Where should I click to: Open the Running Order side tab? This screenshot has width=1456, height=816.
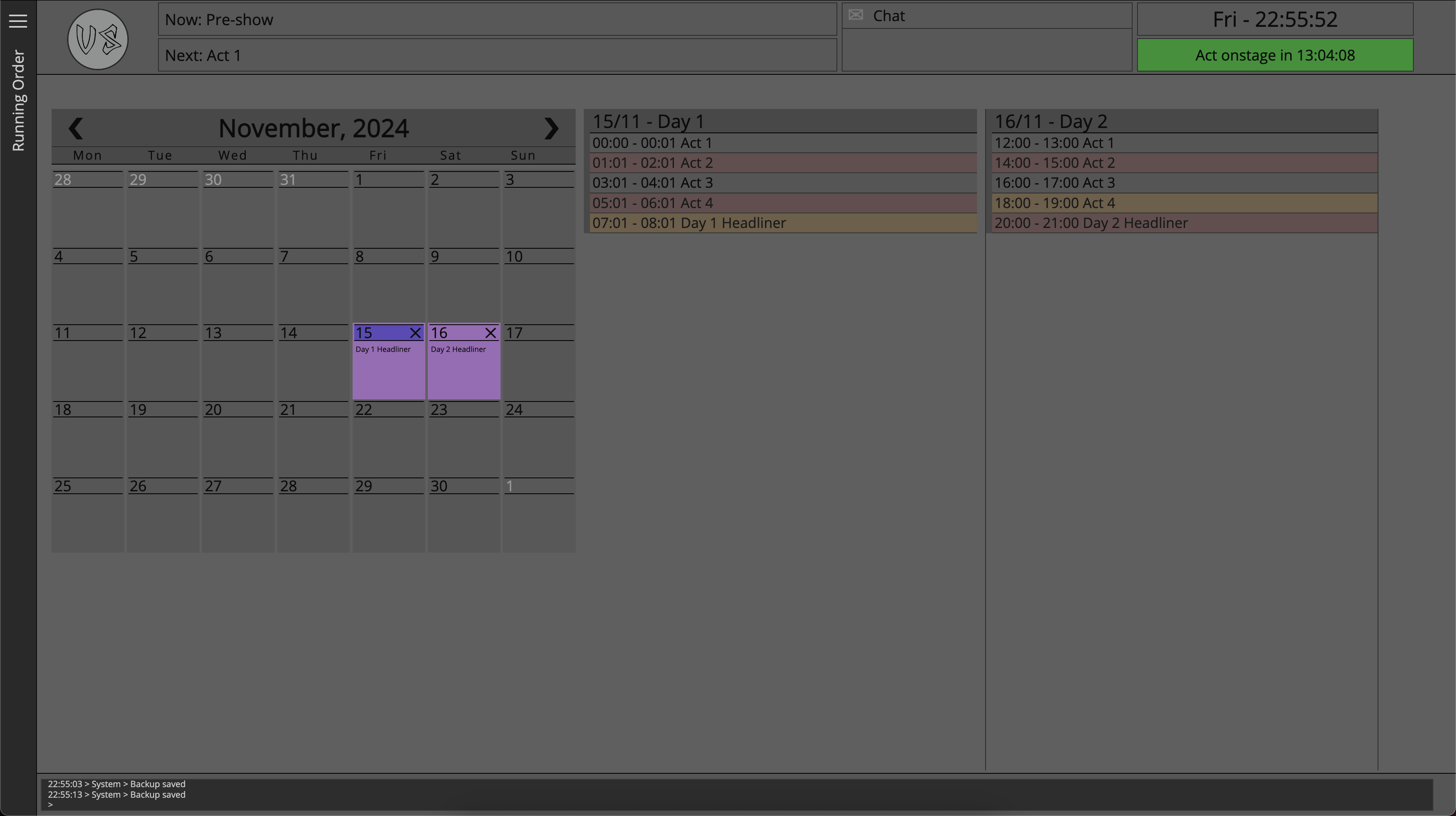click(18, 101)
